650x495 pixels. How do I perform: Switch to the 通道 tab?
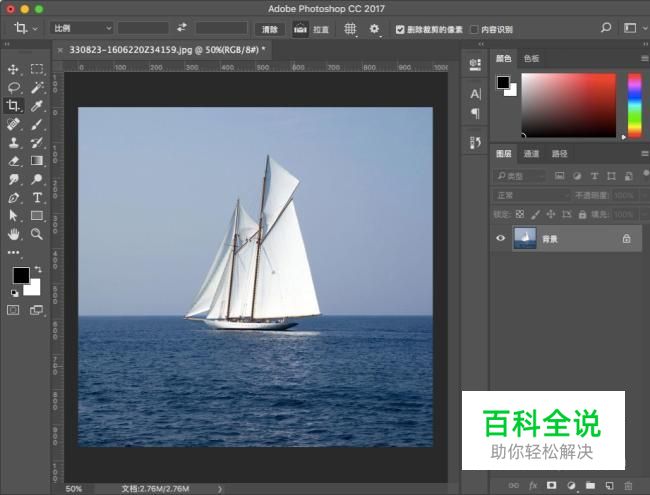[x=531, y=154]
